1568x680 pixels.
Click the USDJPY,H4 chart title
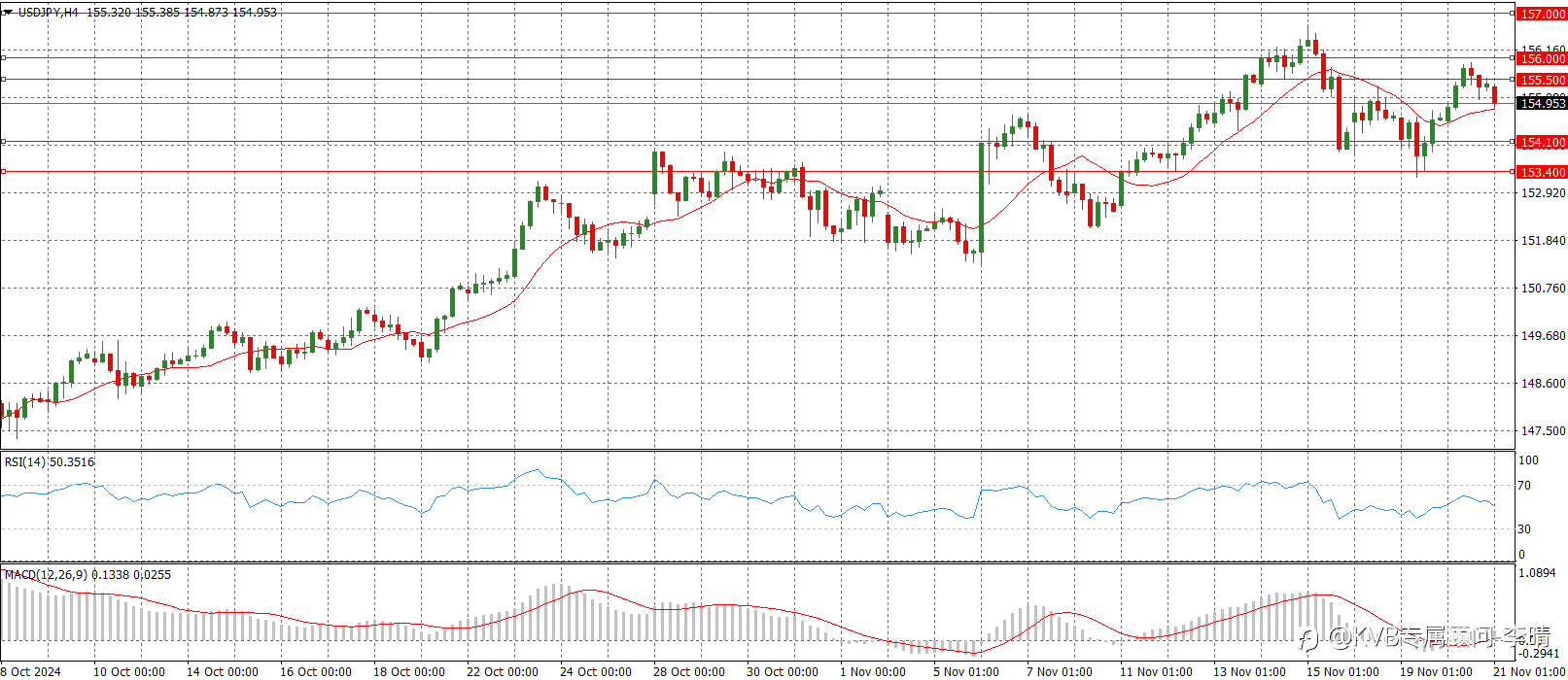pyautogui.click(x=49, y=13)
